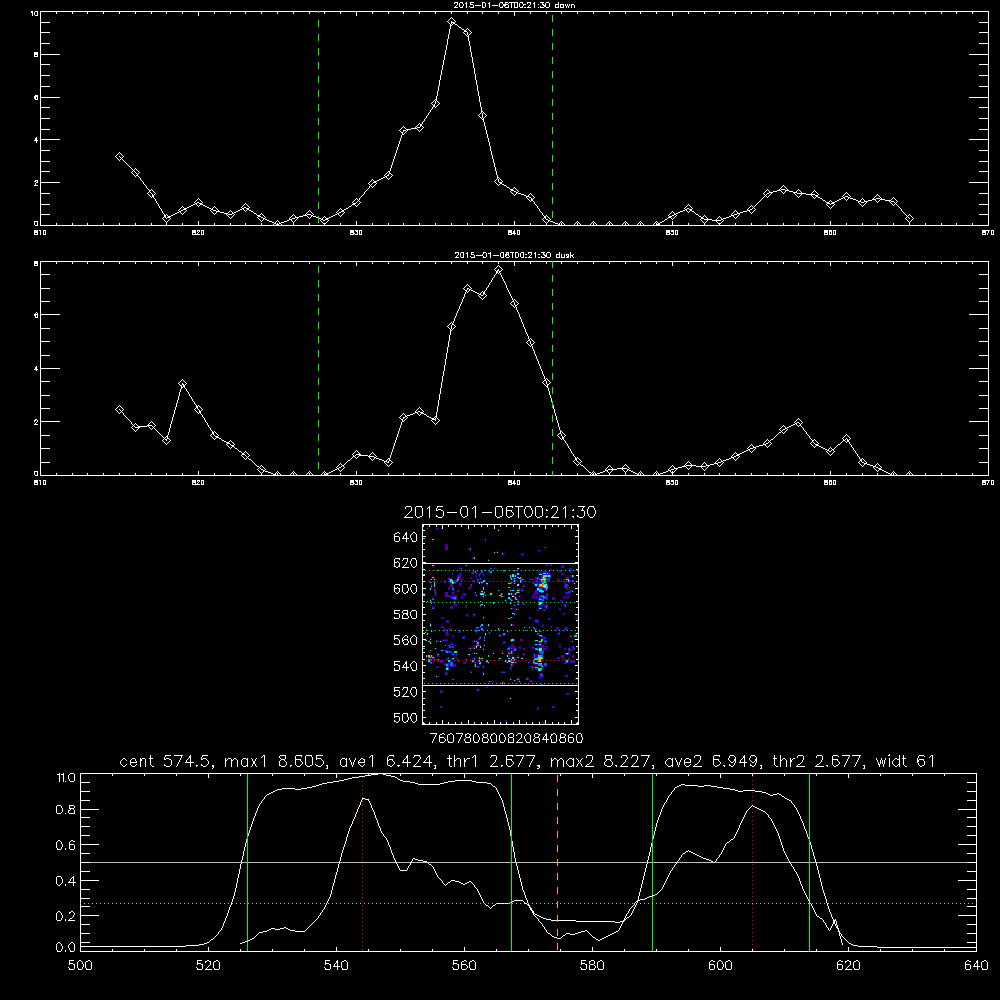Click the 'cent 574.5' value in stats line
Image resolution: width=1000 pixels, height=1000 pixels.
tap(166, 761)
